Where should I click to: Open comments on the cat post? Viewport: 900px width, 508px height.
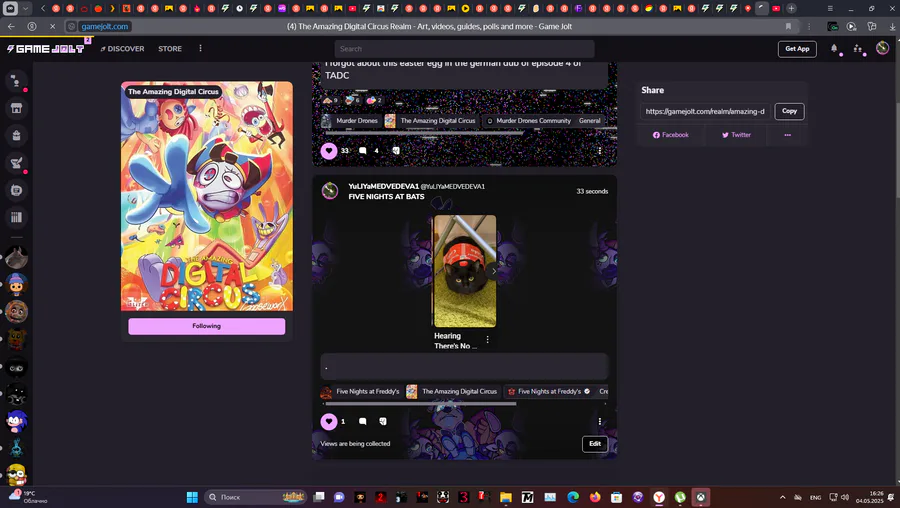coord(363,421)
